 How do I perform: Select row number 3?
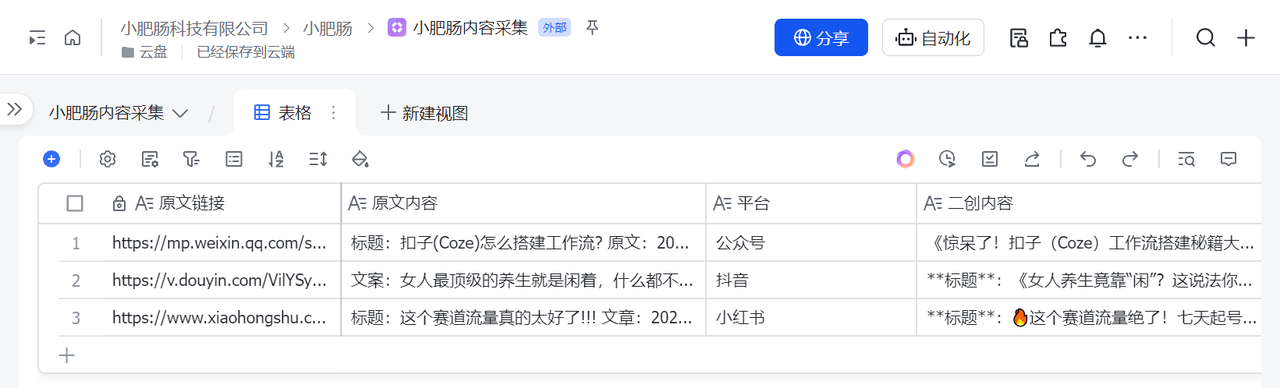[75, 318]
